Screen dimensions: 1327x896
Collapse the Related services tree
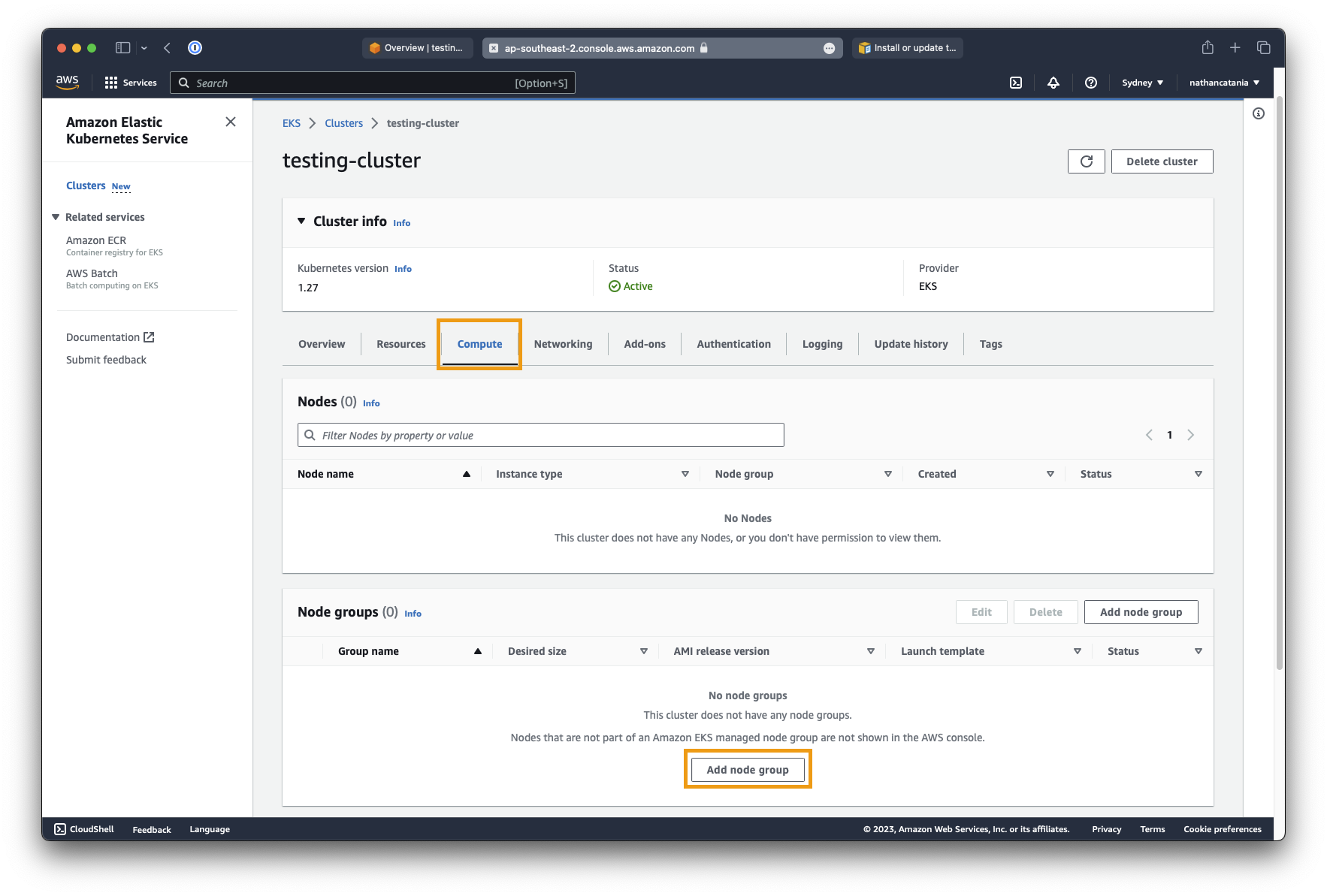click(x=56, y=217)
